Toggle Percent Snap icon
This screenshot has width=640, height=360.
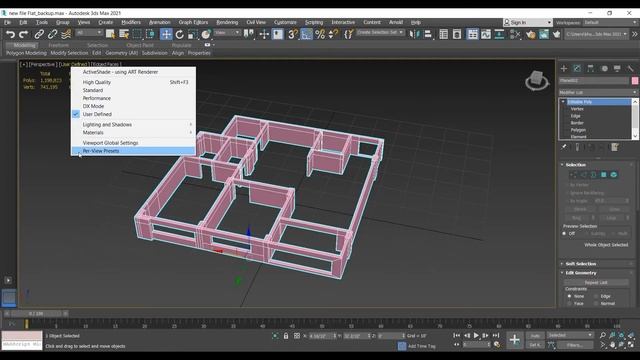coord(320,34)
